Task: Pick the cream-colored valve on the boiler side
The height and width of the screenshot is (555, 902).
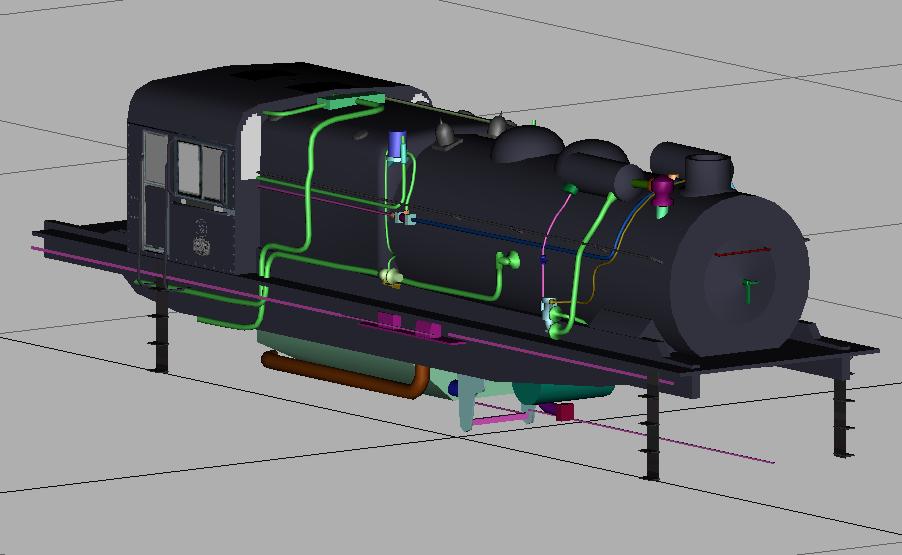Action: [x=390, y=276]
